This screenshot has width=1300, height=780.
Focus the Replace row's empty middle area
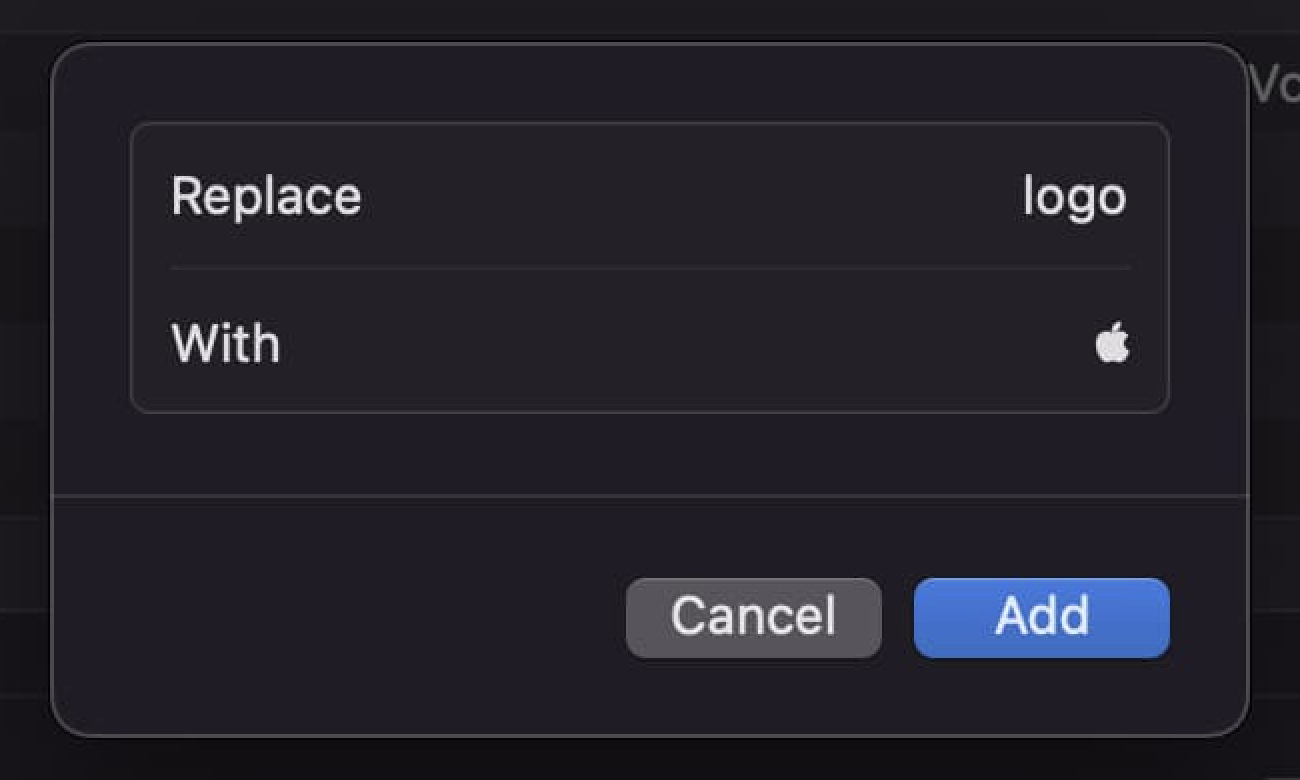tap(680, 196)
